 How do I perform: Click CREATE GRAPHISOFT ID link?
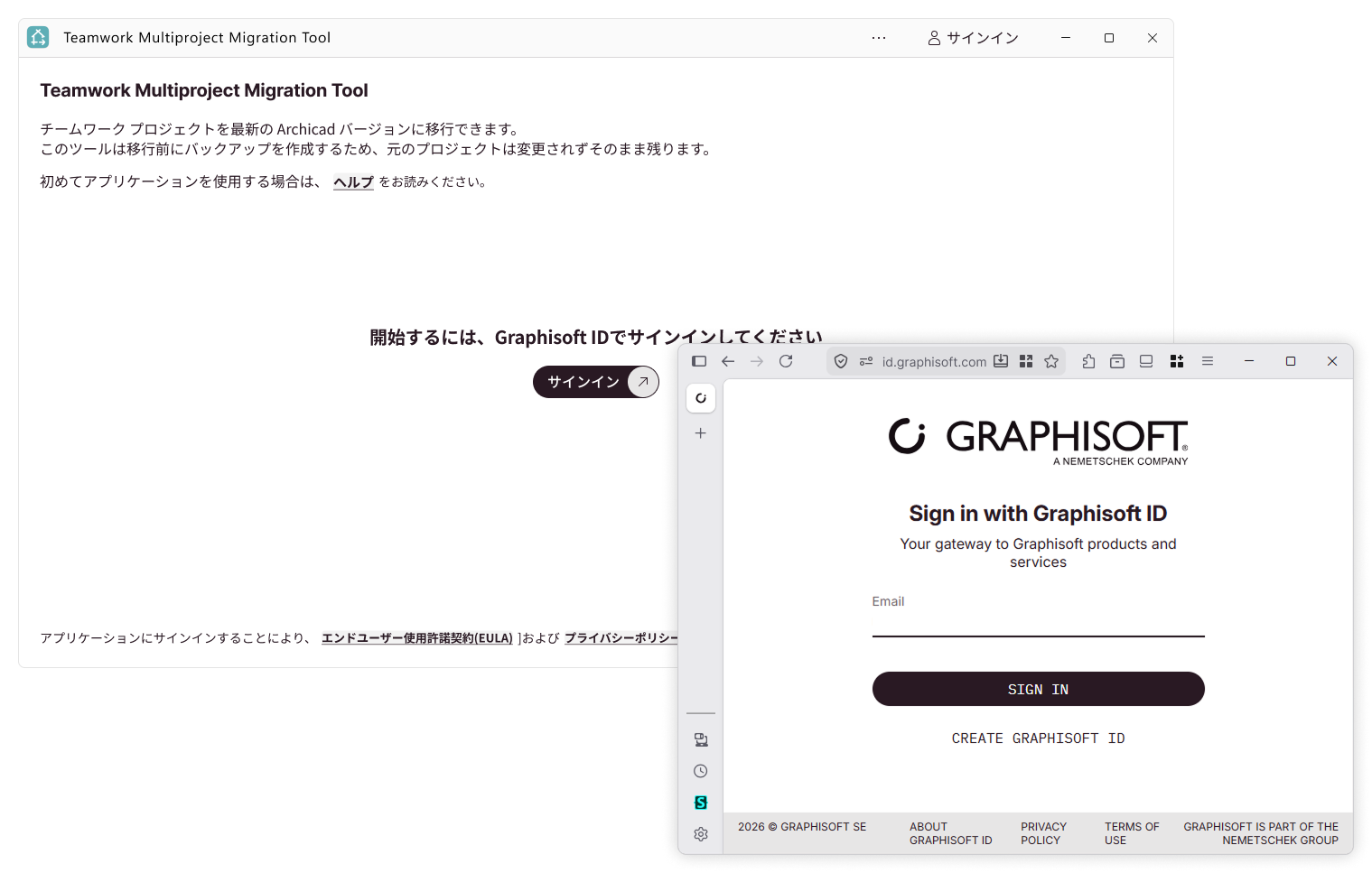tap(1039, 738)
